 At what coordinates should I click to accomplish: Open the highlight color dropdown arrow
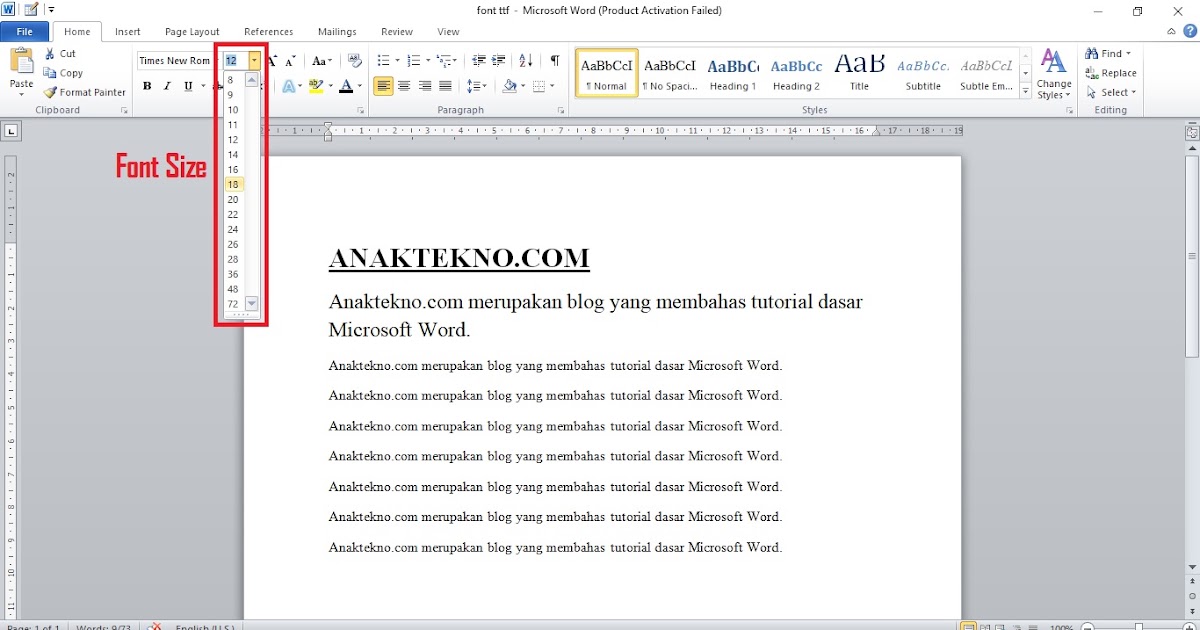[x=330, y=86]
